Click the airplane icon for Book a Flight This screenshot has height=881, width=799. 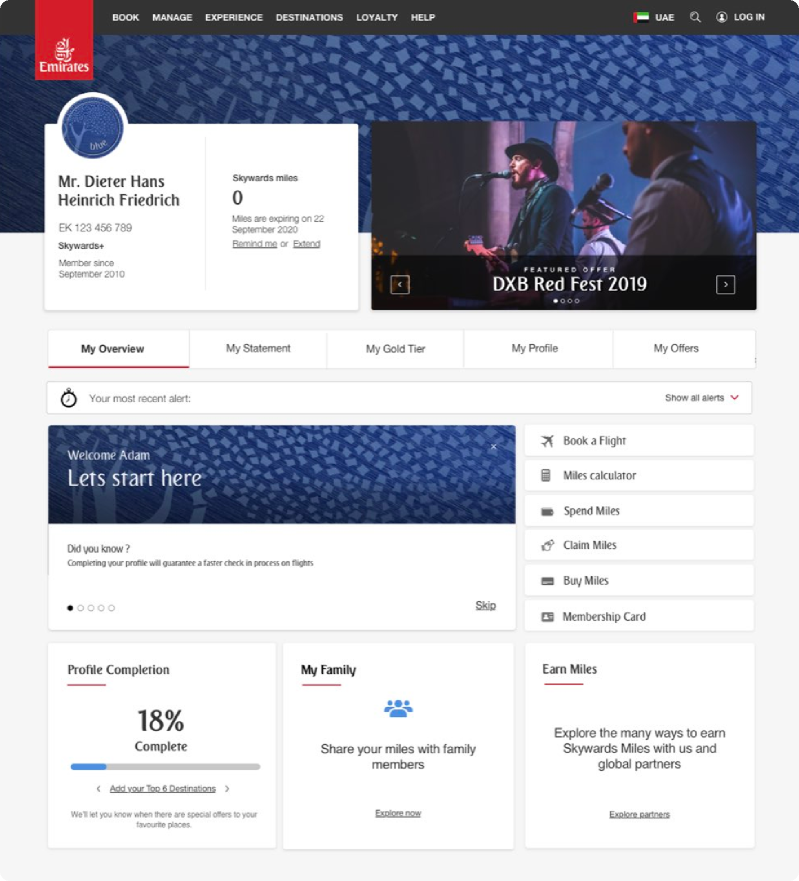click(x=547, y=440)
